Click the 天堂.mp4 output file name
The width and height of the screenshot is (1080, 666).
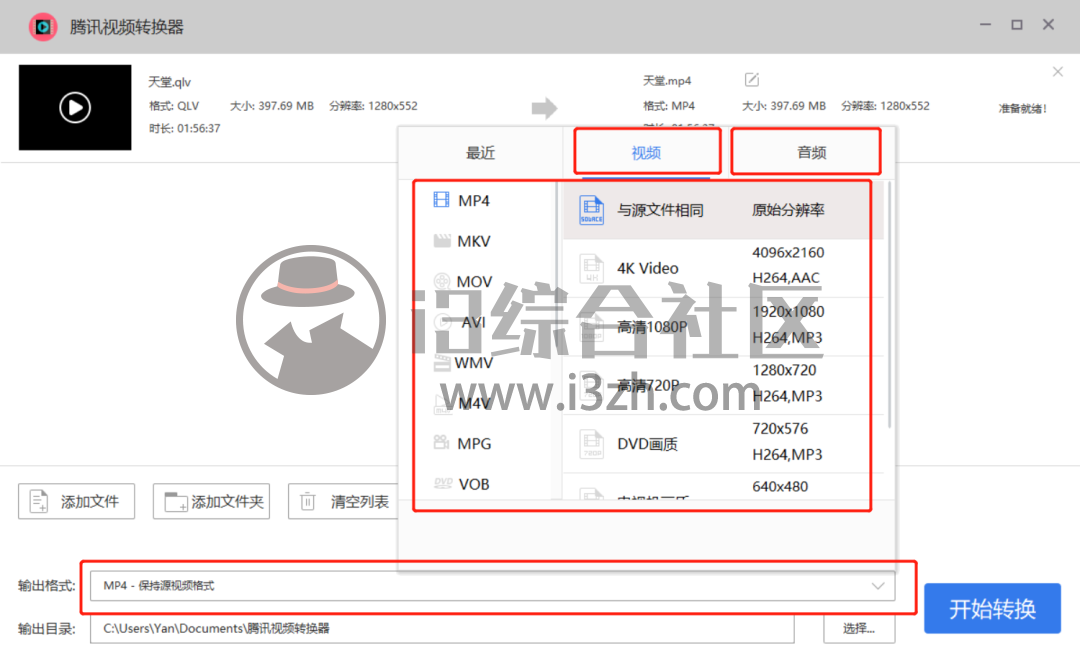click(667, 81)
